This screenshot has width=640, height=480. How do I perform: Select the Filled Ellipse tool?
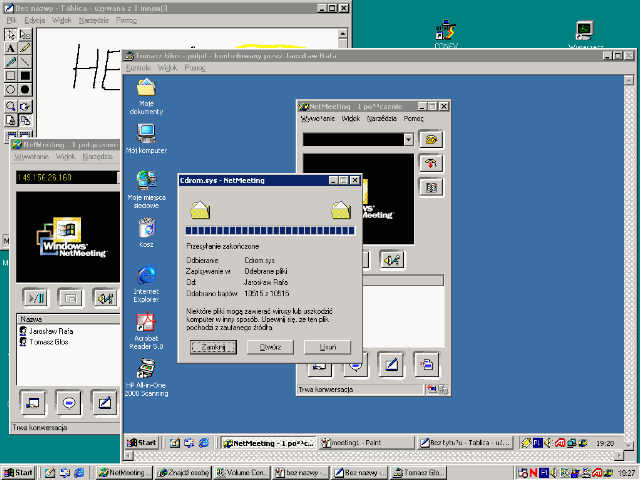click(25, 89)
